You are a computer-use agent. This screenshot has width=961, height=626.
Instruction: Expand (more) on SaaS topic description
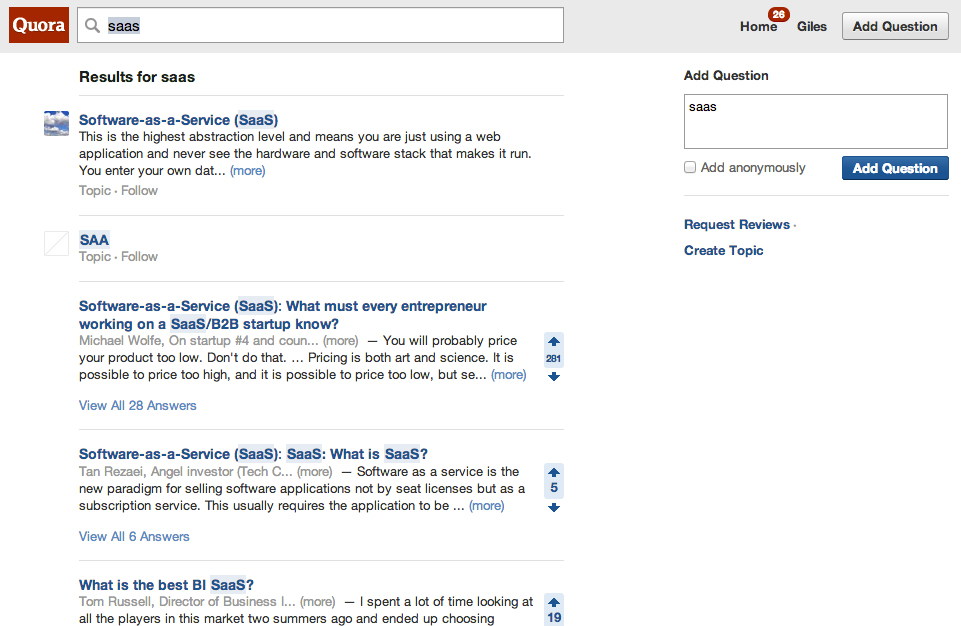click(248, 170)
